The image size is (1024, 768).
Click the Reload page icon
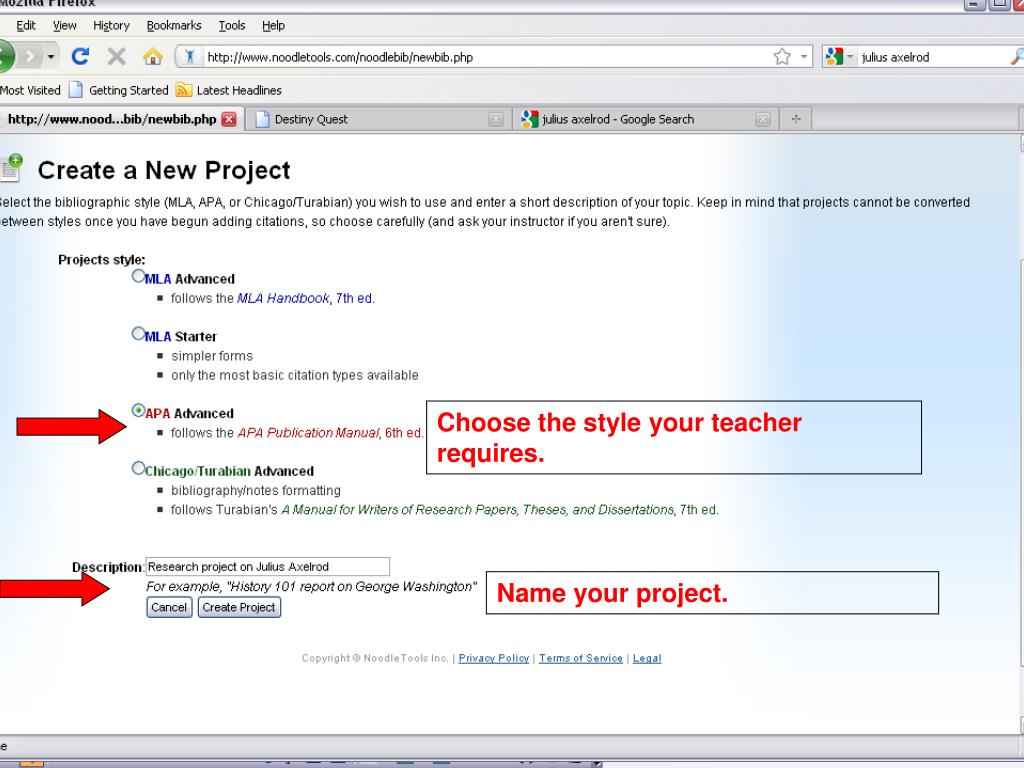pos(80,57)
